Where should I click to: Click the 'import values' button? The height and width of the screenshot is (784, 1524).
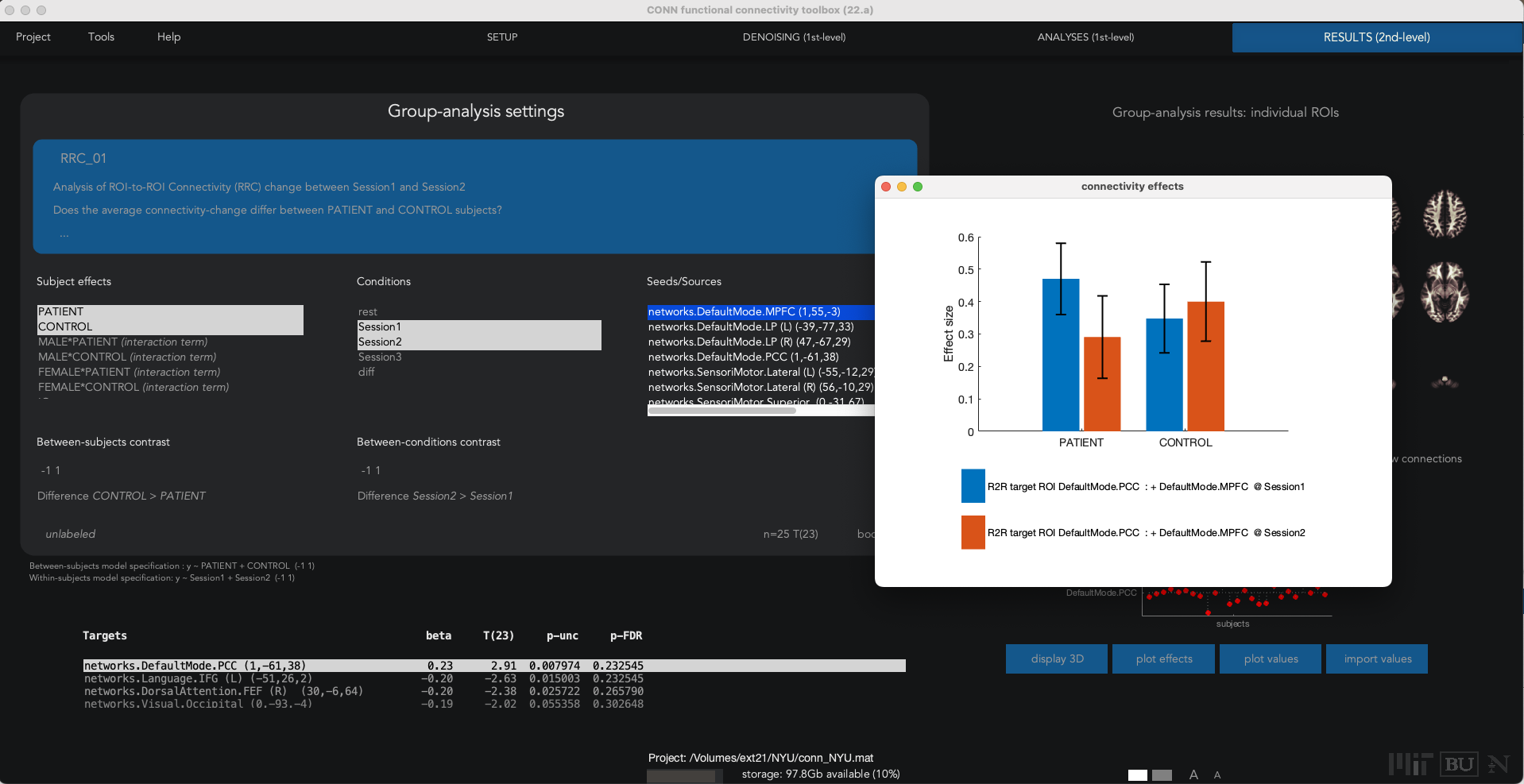pos(1377,659)
